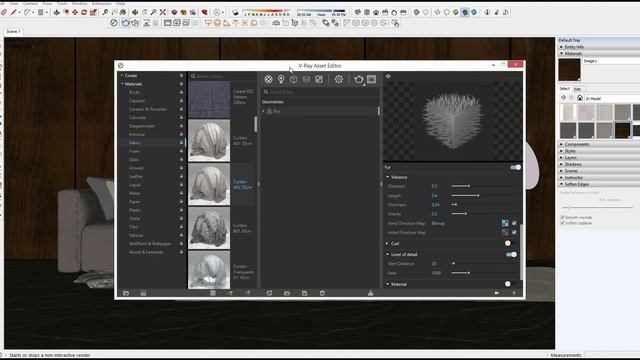Start render with the teapot icon
Image resolution: width=640 pixels, height=360 pixels.
coord(359,79)
